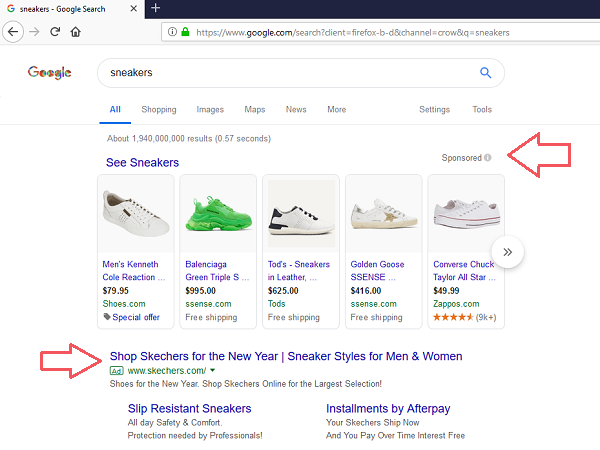Viewport: 600px width, 450px height.
Task: Go to the browser home page icon
Action: point(76,32)
